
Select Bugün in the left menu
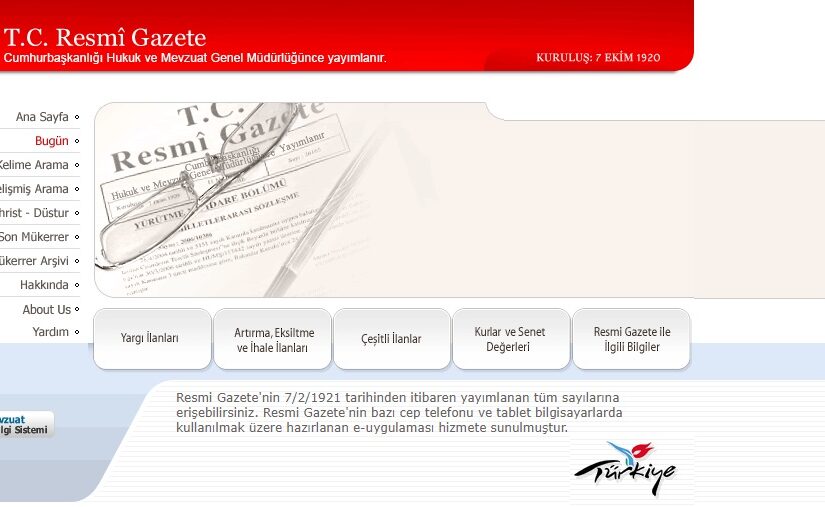coord(52,141)
